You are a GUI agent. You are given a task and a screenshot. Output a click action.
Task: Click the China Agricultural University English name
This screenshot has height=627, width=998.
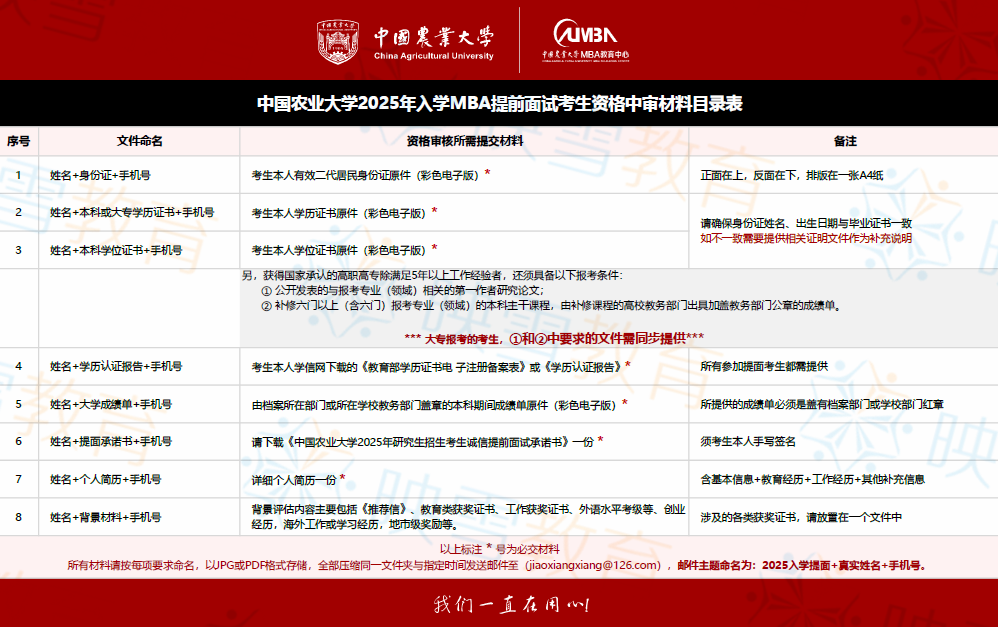pyautogui.click(x=433, y=56)
